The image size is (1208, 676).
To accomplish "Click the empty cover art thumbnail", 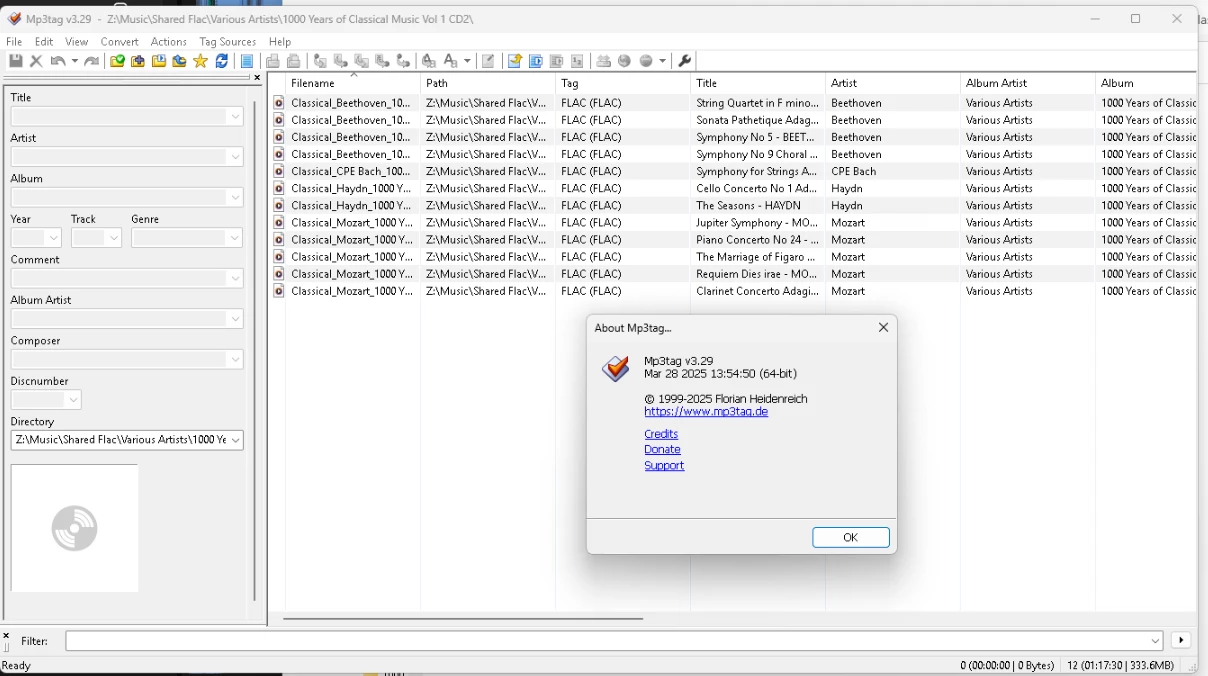I will (75, 528).
